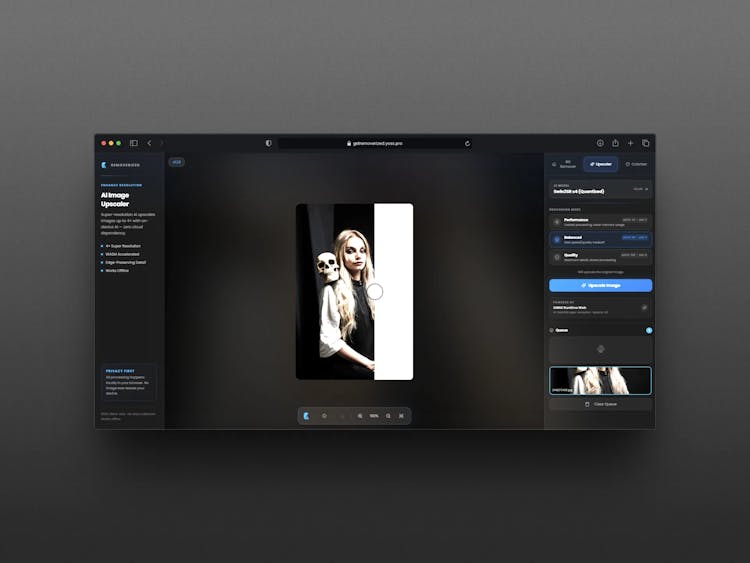750x563 pixels.
Task: Click the before/after comparison slider handle
Action: click(375, 291)
